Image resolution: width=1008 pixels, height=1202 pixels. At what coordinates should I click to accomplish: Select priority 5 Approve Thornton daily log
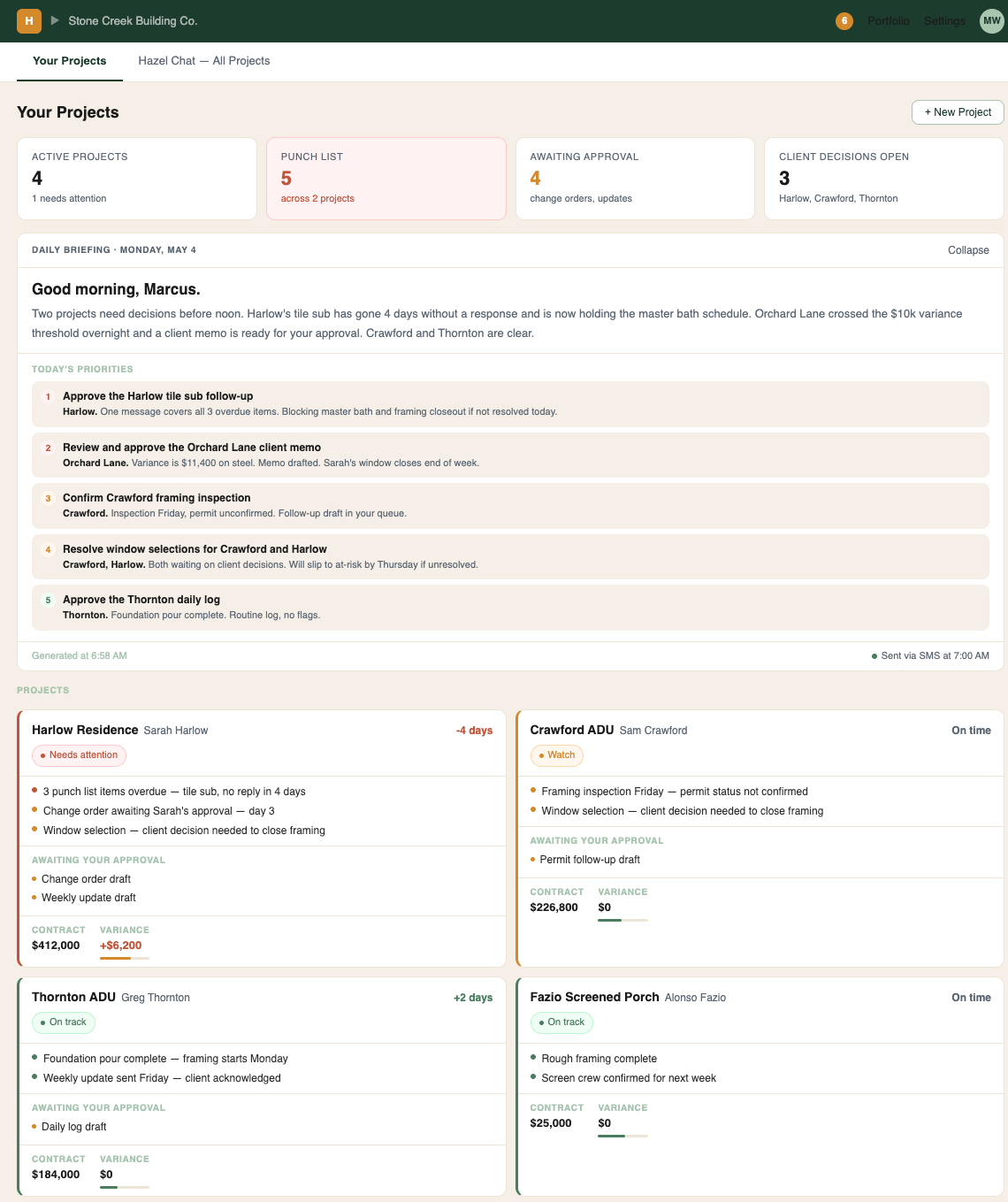coord(510,608)
